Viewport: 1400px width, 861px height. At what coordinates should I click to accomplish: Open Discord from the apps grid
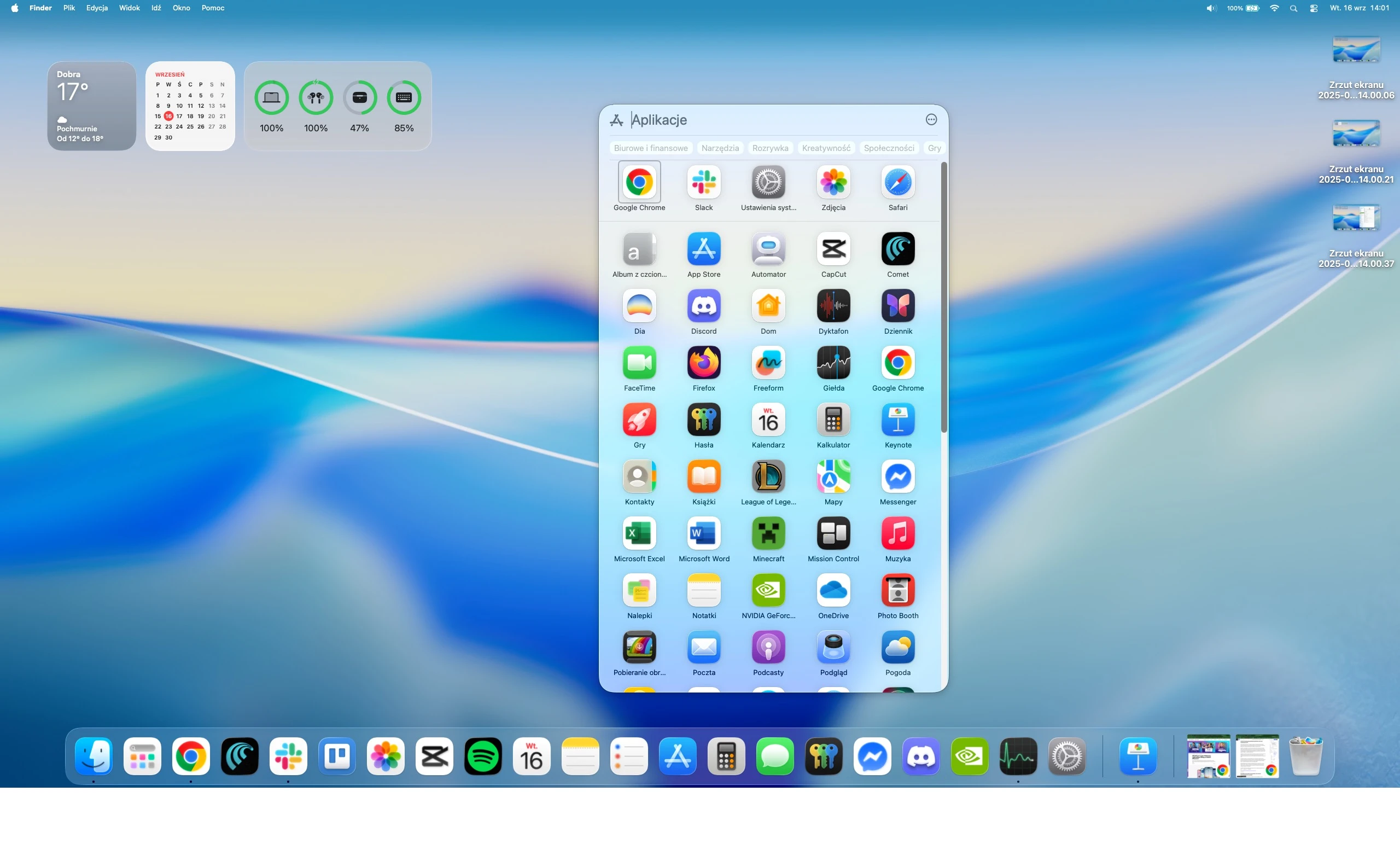[x=704, y=306]
